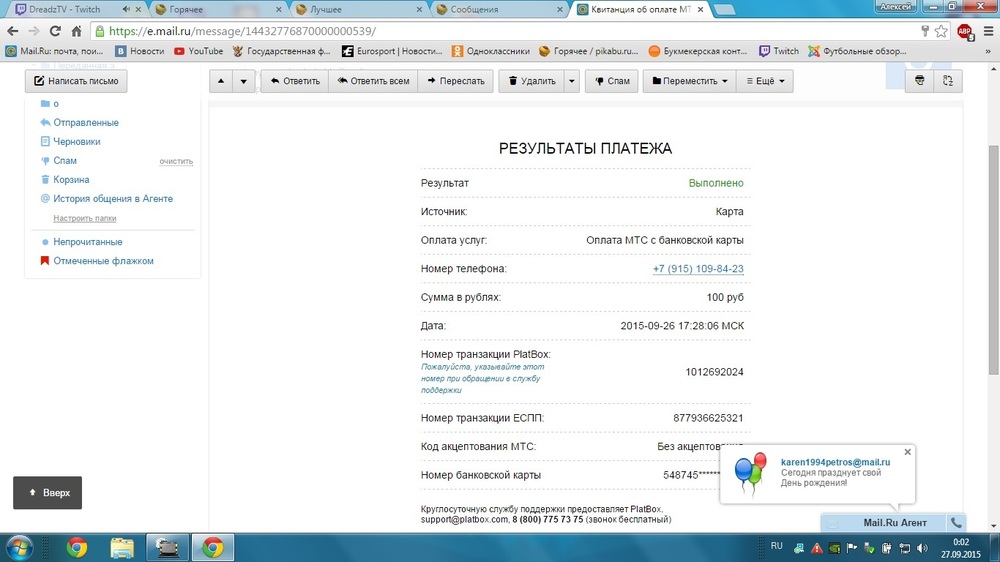
Task: Open folder named о in sidebar
Action: click(55, 103)
